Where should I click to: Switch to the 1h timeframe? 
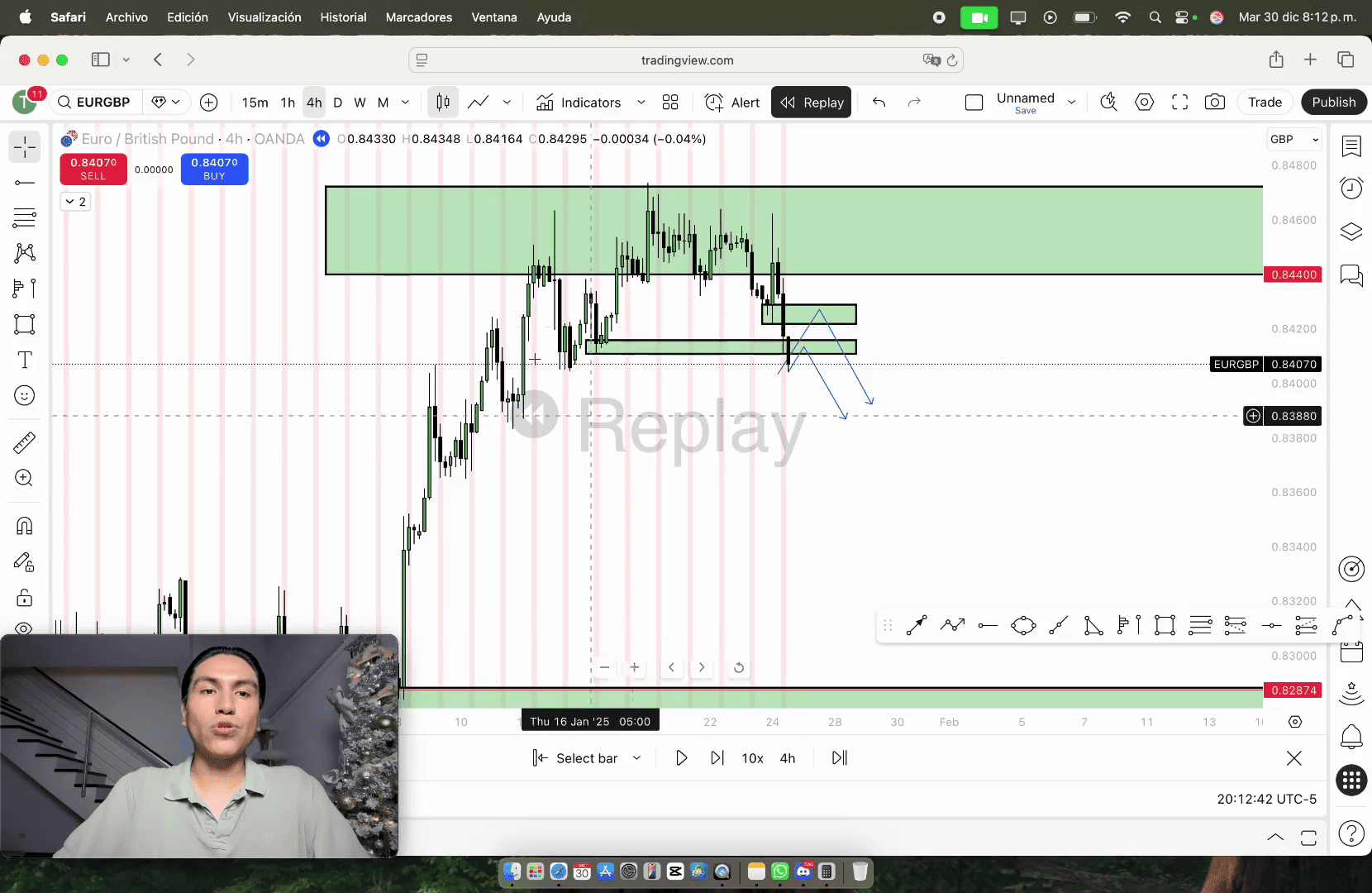tap(288, 103)
